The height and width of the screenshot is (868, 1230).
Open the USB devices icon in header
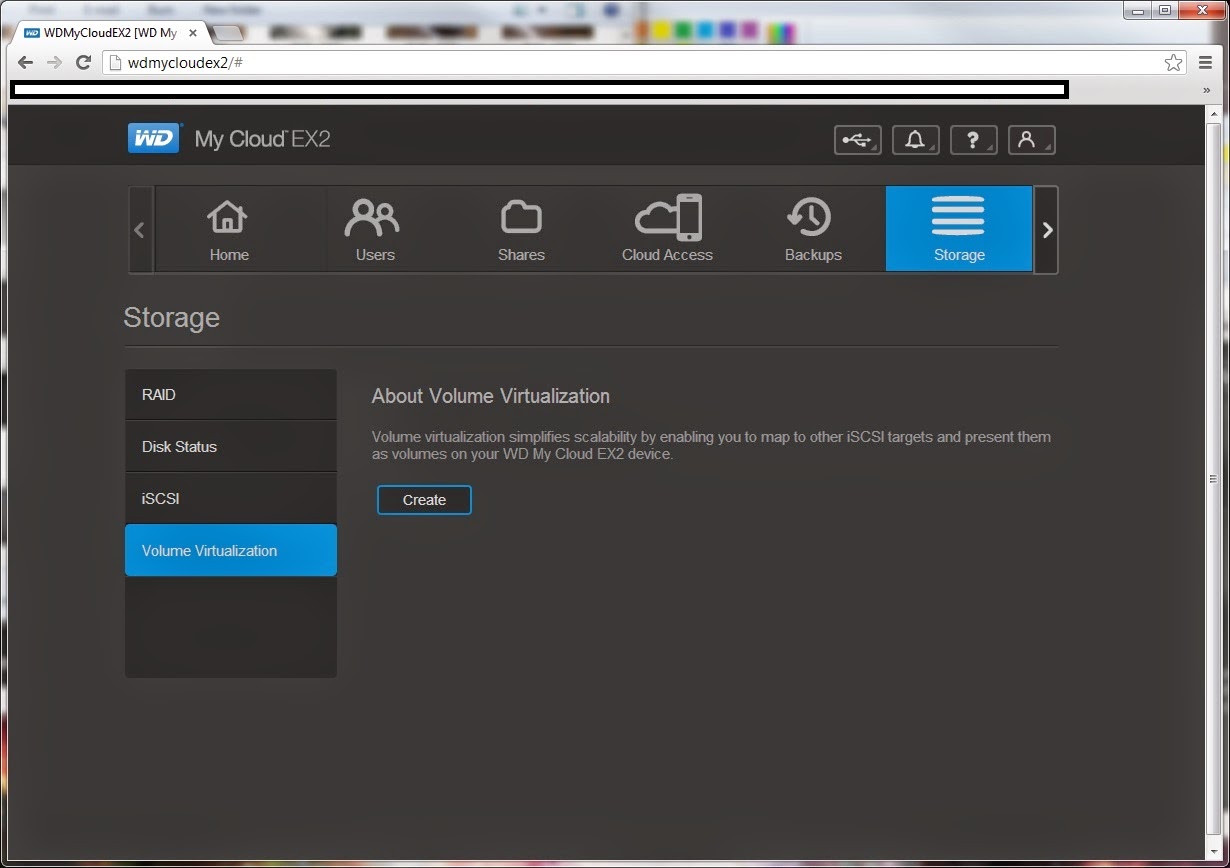coord(858,140)
